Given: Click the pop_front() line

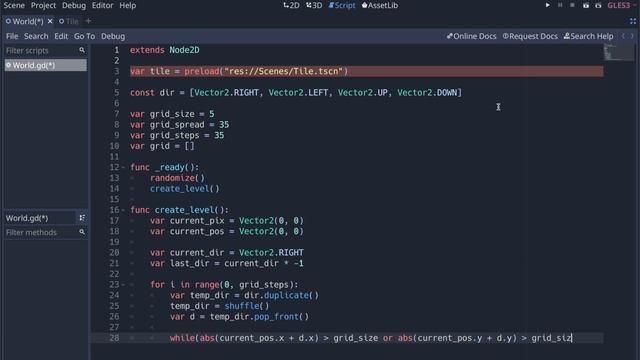Looking at the screenshot, I should (x=239, y=317).
